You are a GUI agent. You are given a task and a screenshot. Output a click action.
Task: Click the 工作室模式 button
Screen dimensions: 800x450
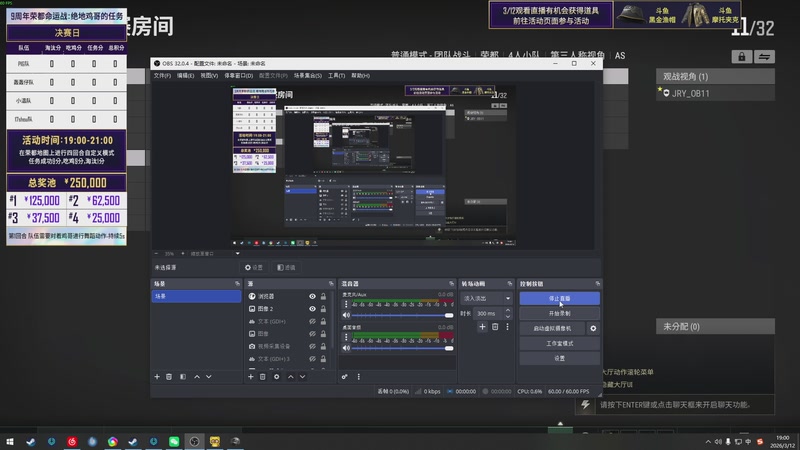[x=560, y=343]
